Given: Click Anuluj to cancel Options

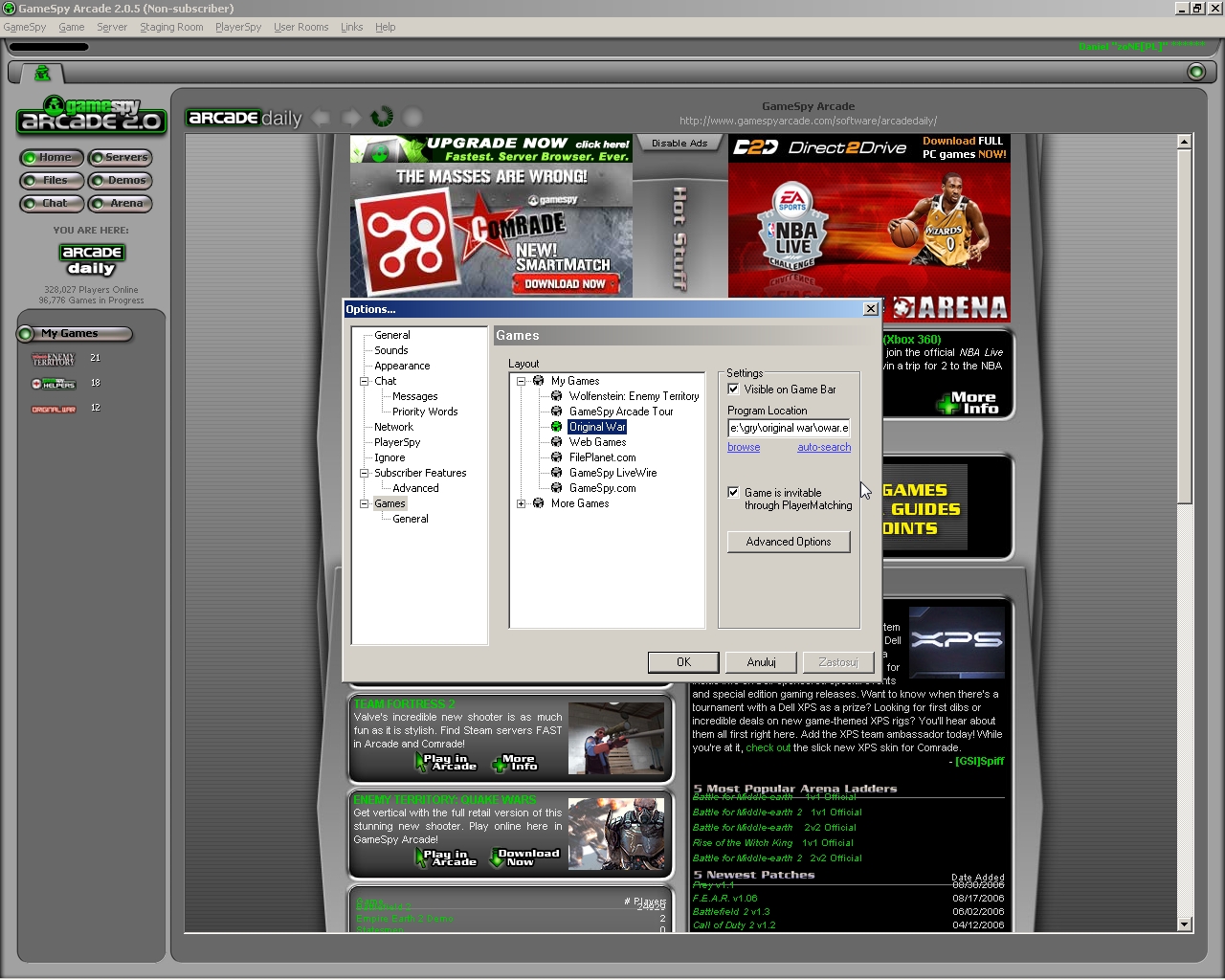Looking at the screenshot, I should [x=762, y=662].
